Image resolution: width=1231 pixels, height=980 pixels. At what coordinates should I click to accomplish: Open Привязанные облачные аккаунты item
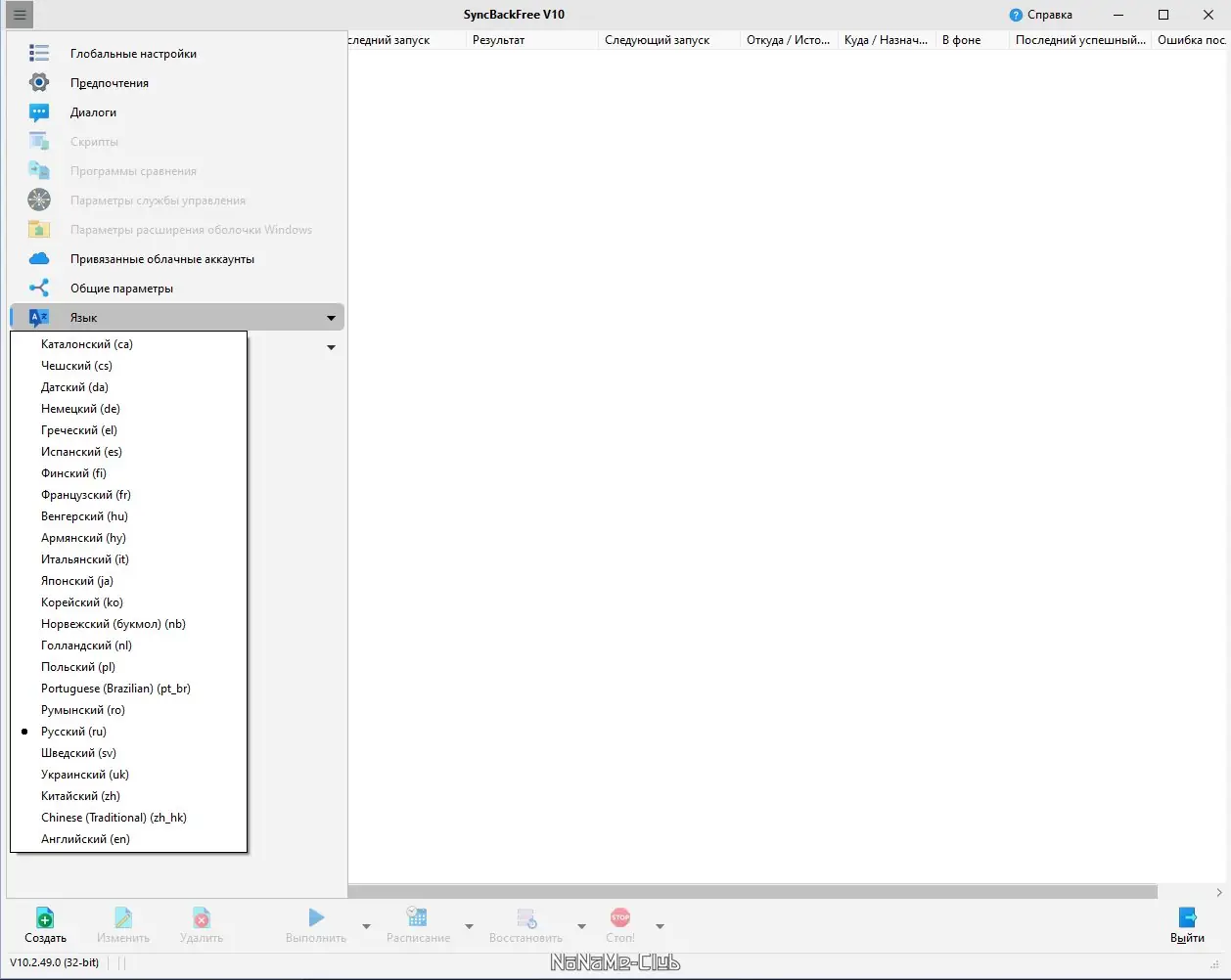(x=176, y=258)
